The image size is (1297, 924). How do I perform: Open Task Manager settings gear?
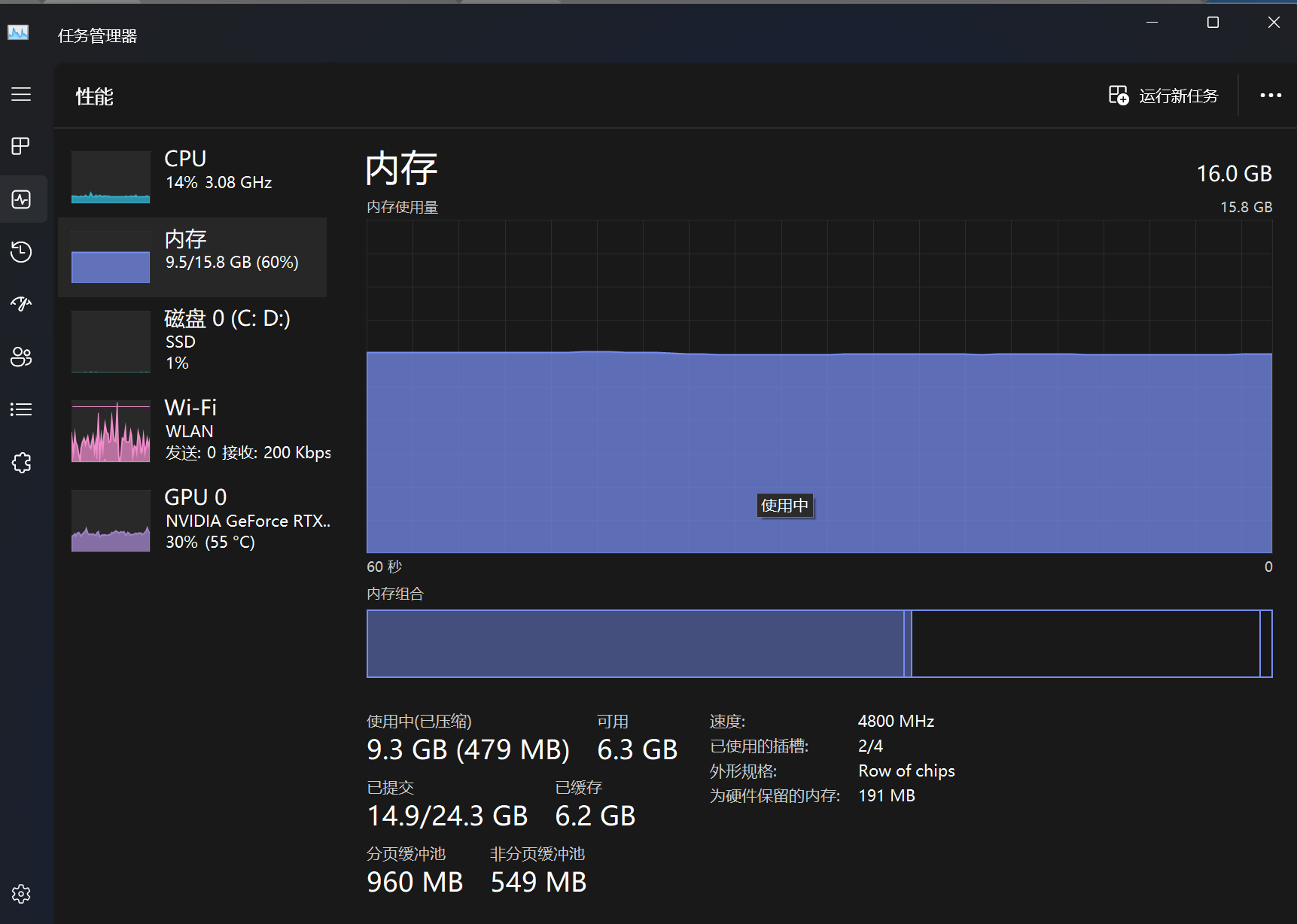tap(21, 894)
